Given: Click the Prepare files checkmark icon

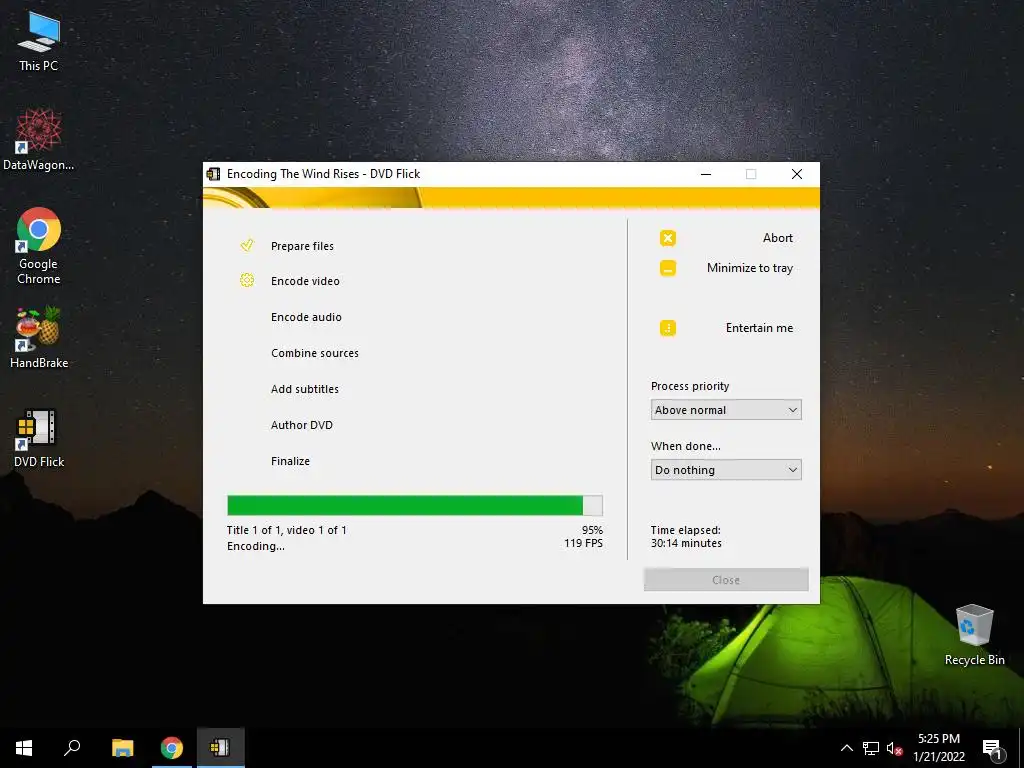Looking at the screenshot, I should coord(247,246).
